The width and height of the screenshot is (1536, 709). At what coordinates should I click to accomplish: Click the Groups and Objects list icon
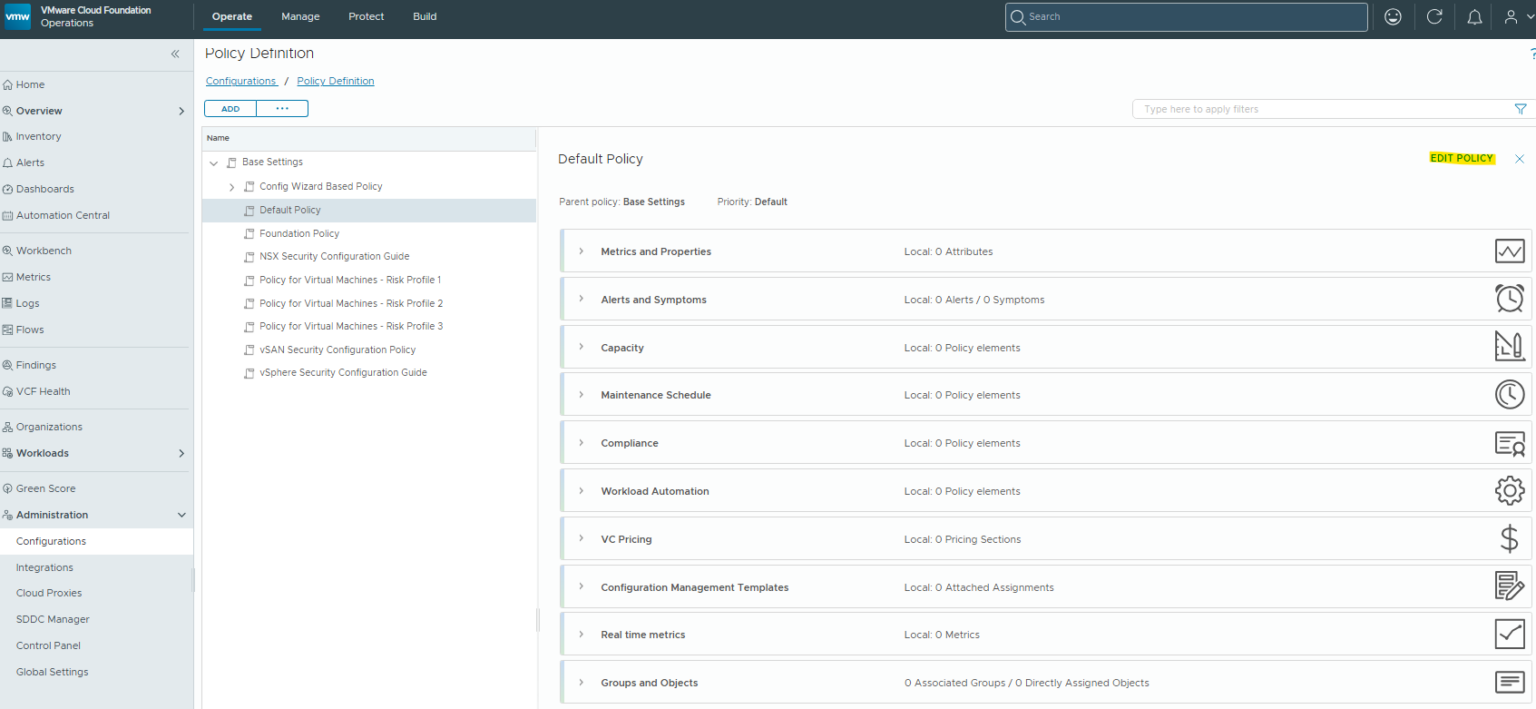coord(1509,682)
